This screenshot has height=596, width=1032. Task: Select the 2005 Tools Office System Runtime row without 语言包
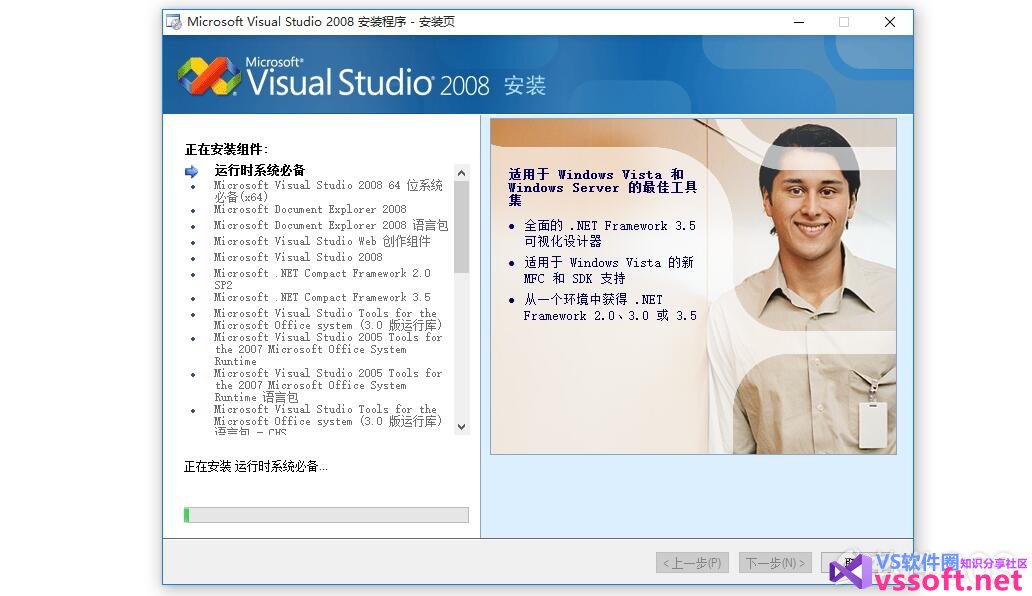click(328, 349)
